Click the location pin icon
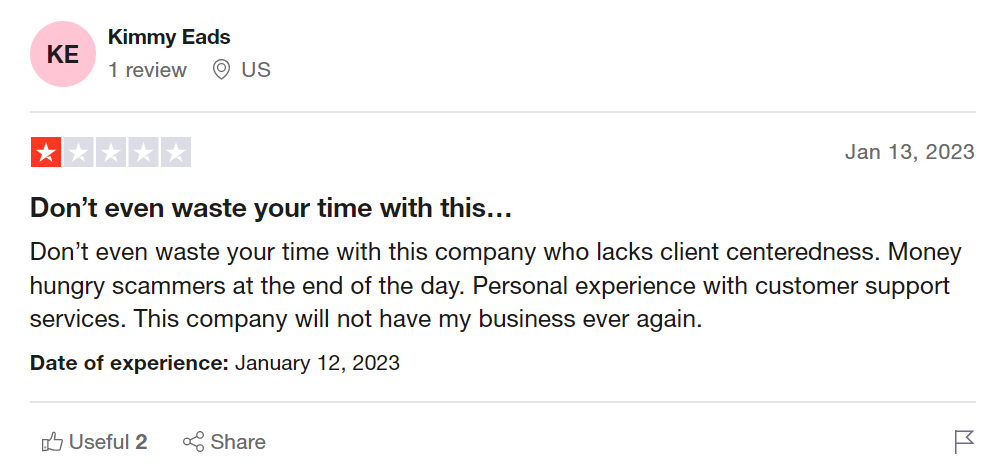 click(221, 70)
